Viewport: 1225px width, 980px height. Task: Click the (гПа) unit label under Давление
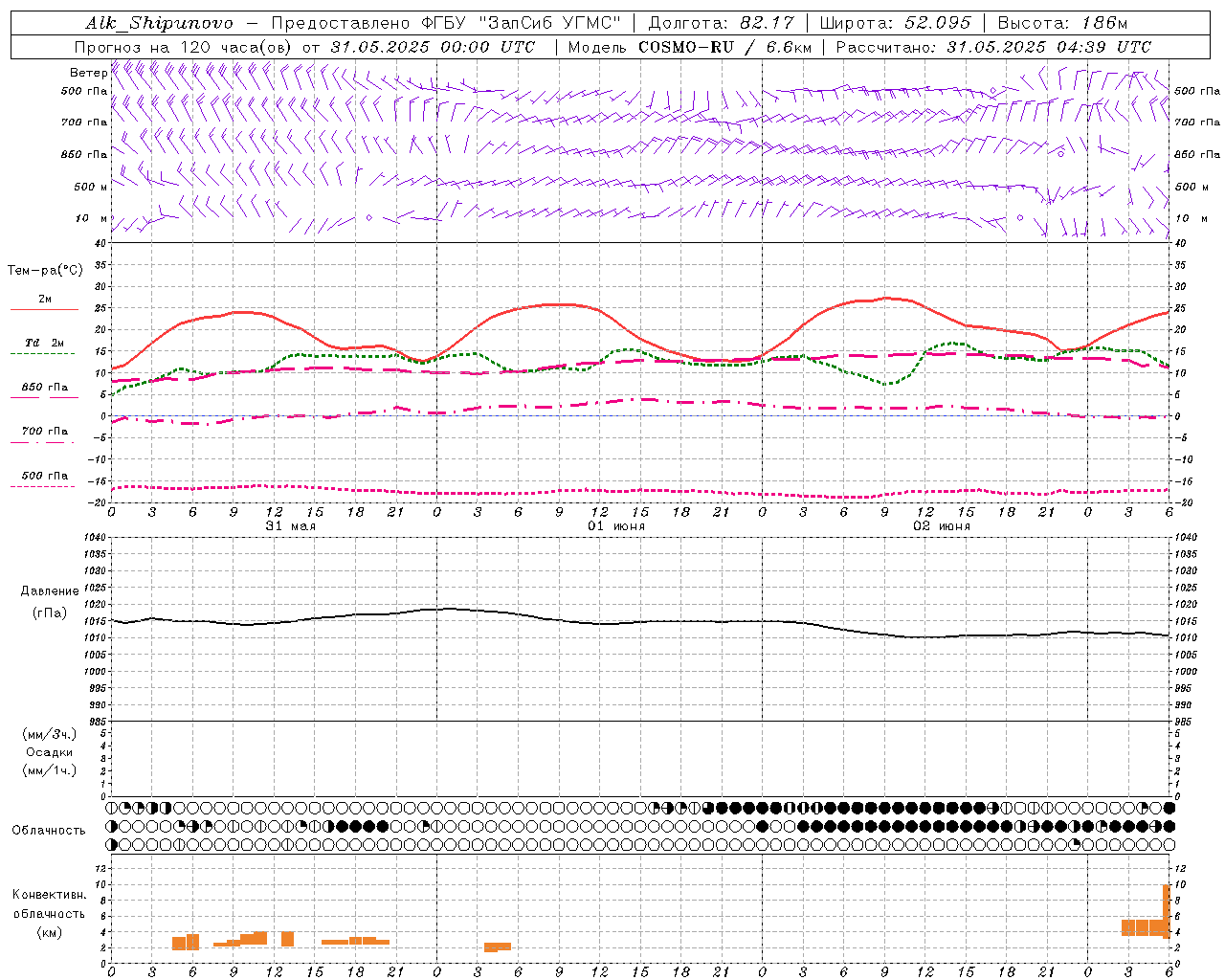click(50, 613)
